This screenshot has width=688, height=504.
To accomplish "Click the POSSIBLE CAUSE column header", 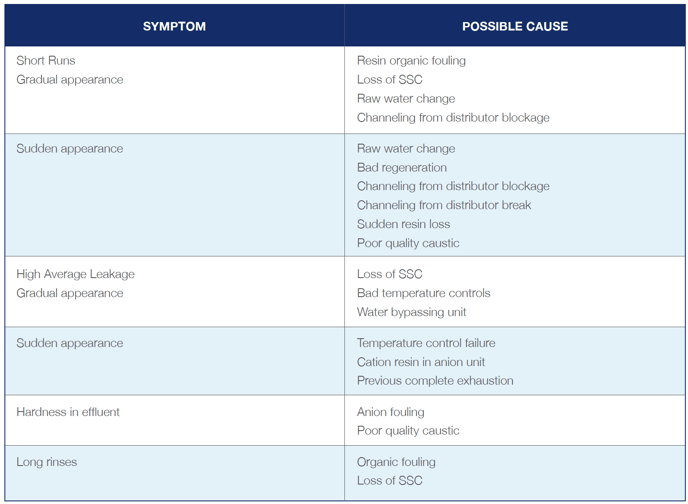I will (x=515, y=26).
